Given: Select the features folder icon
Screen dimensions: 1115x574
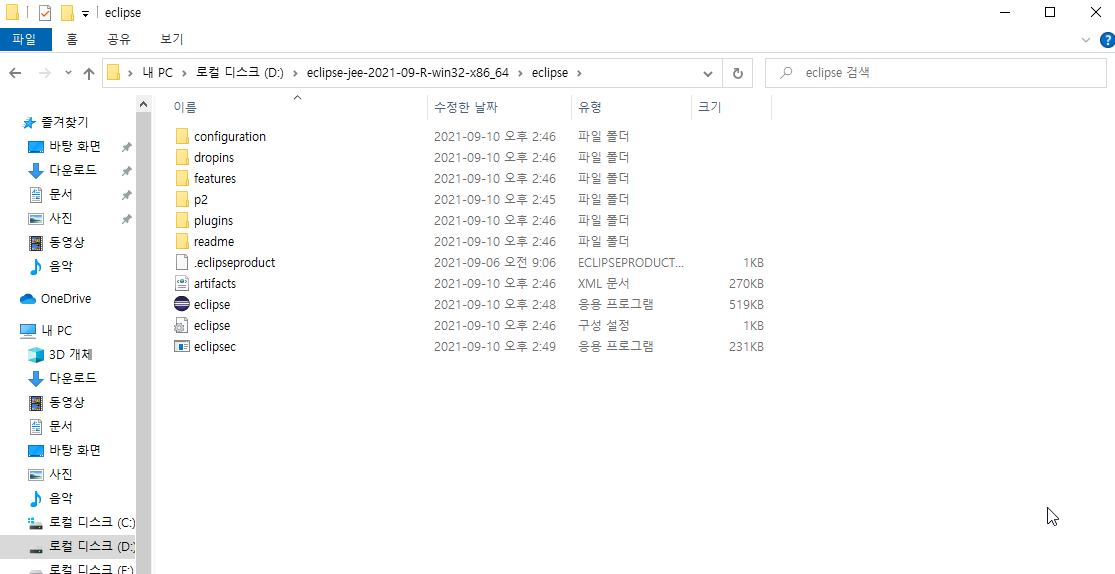Looking at the screenshot, I should click(x=182, y=178).
